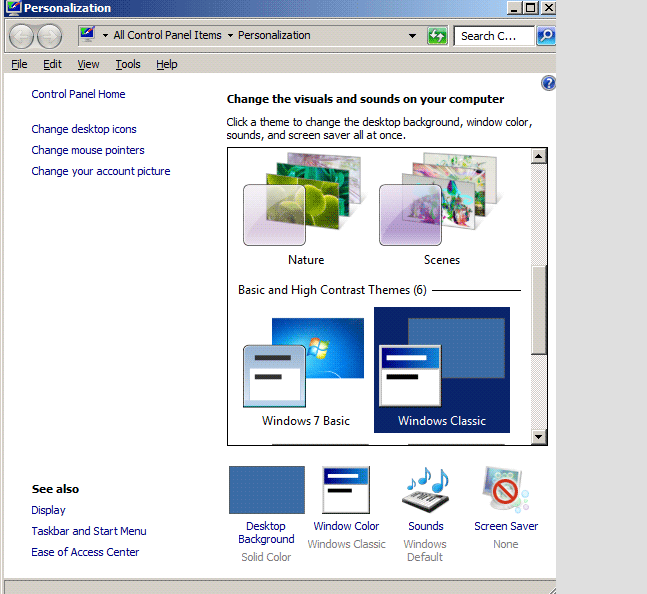The image size is (647, 594).
Task: Click the green Refresh button
Action: [x=437, y=36]
